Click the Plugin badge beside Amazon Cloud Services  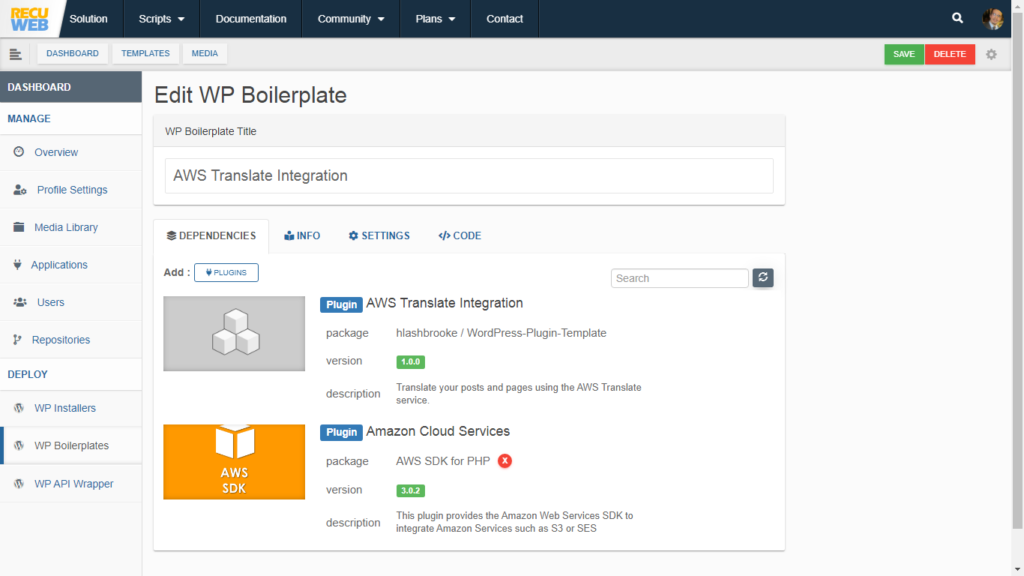pos(341,432)
